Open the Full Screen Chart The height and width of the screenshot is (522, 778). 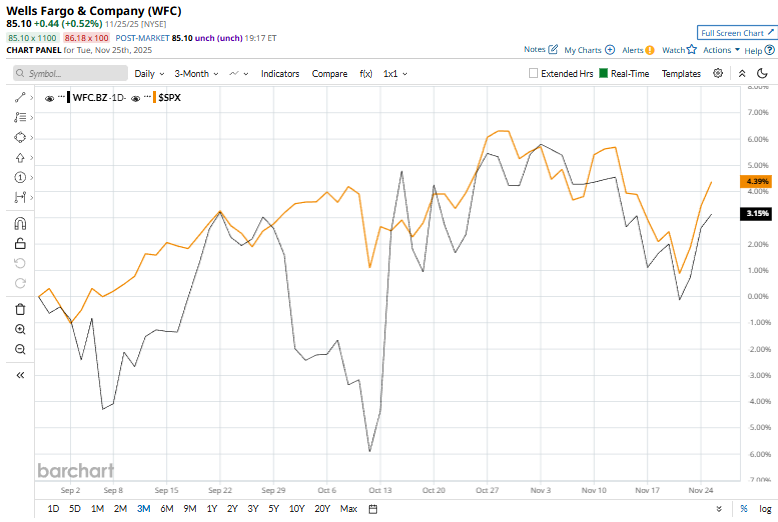[x=736, y=33]
